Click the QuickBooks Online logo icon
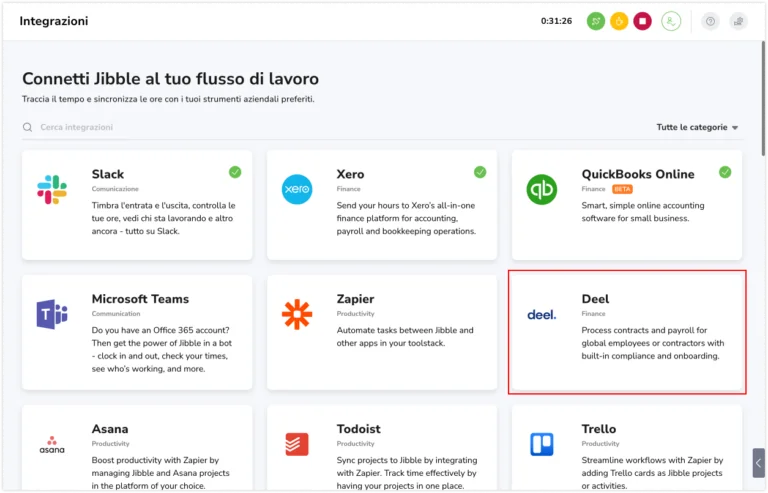The height and width of the screenshot is (493, 768). click(x=542, y=189)
